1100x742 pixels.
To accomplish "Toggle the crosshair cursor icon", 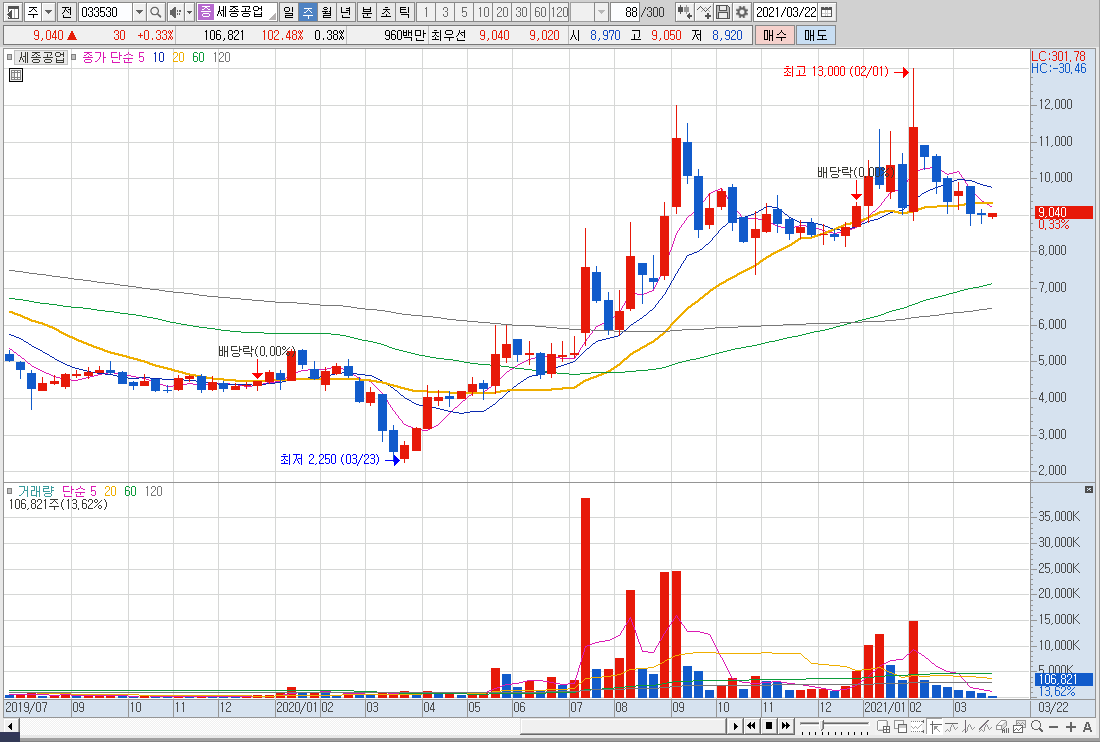I will click(936, 727).
